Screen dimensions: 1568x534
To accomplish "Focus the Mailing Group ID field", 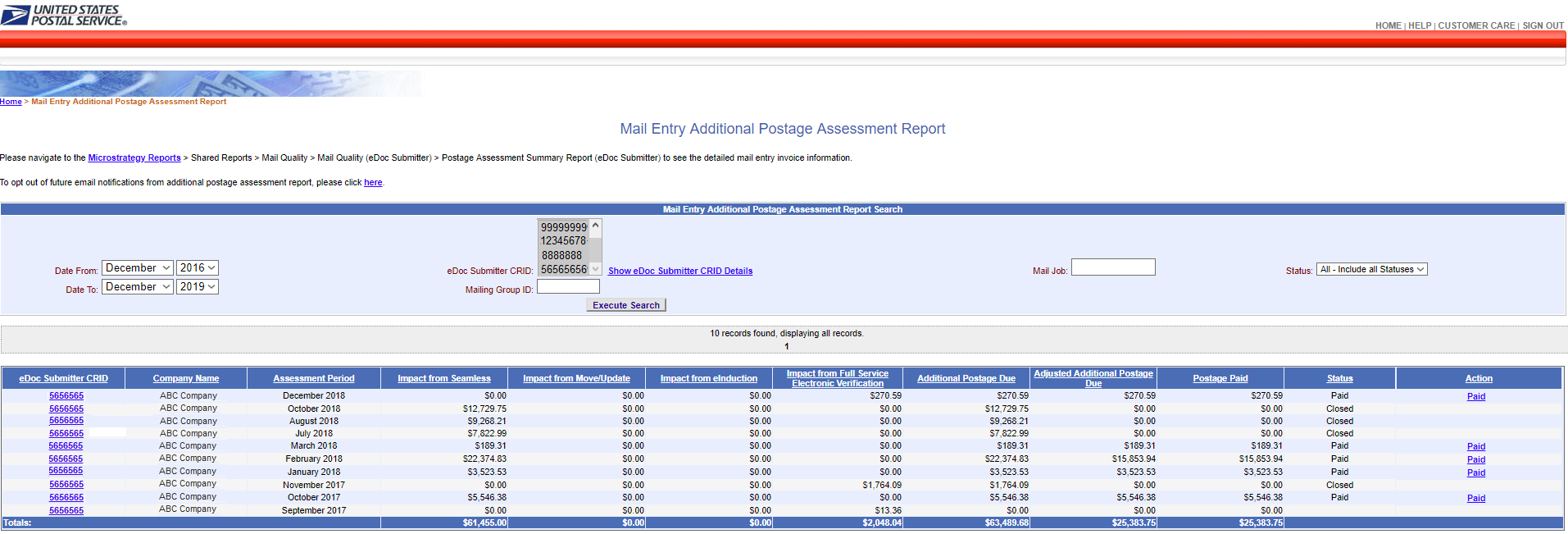I will (568, 287).
